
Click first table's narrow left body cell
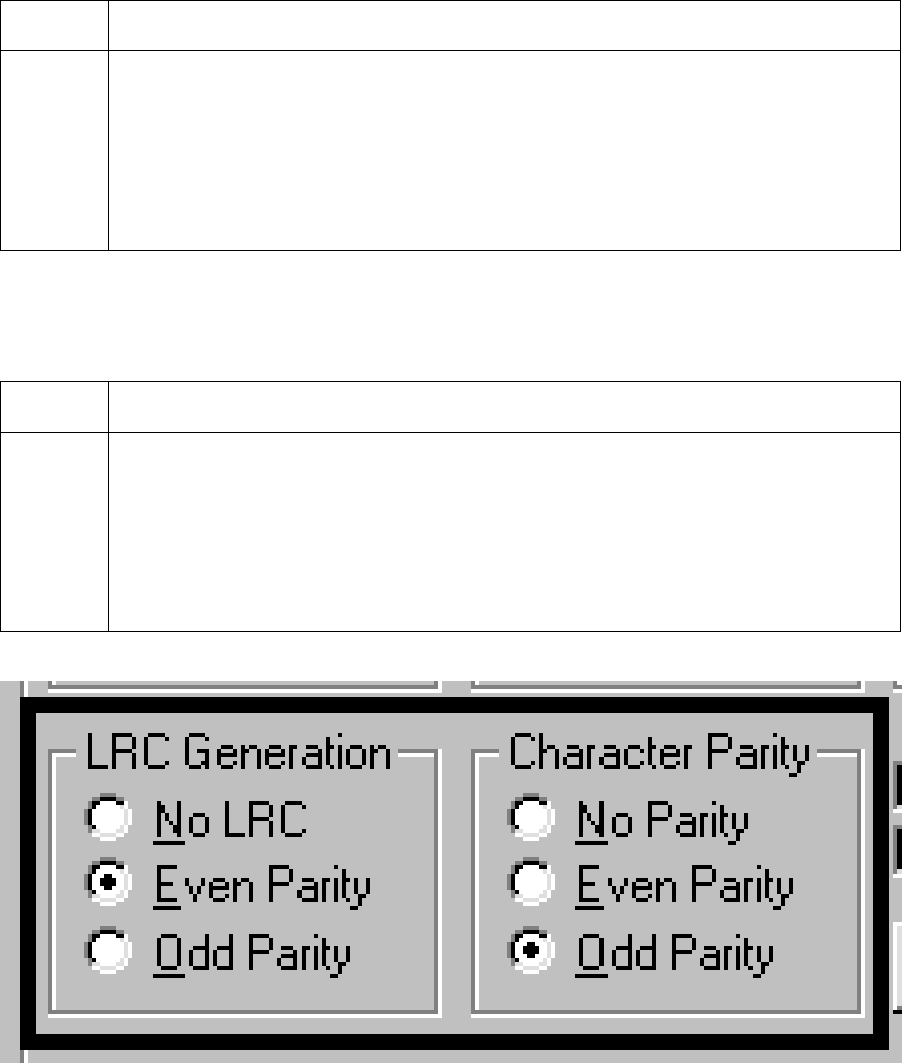[54, 150]
